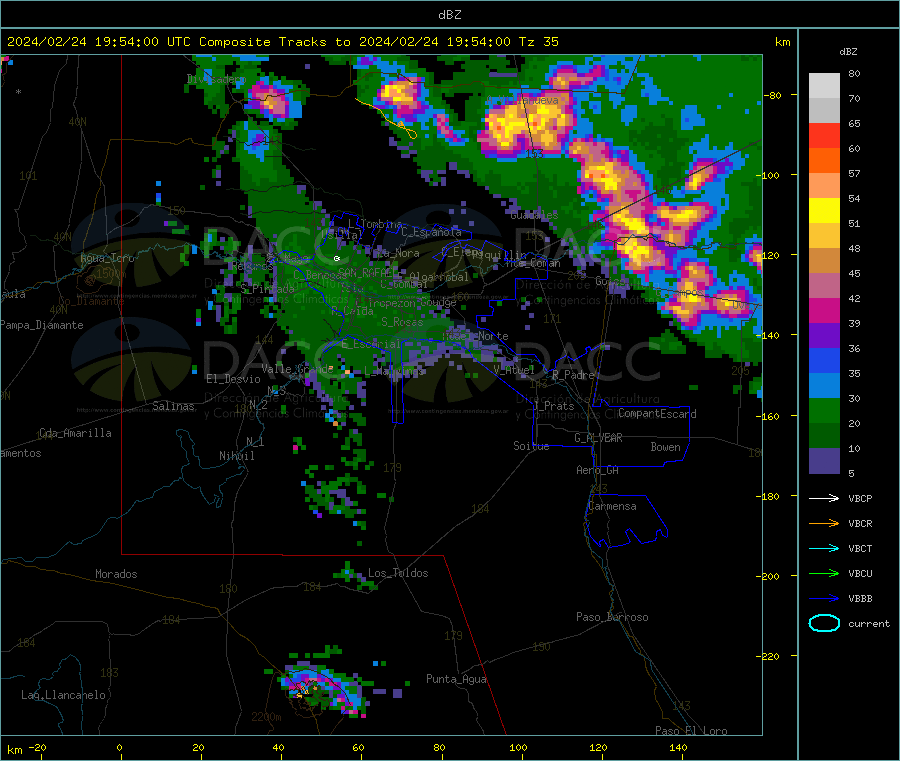Click the Los_Toldos map label
The image size is (900, 761).
tap(398, 573)
